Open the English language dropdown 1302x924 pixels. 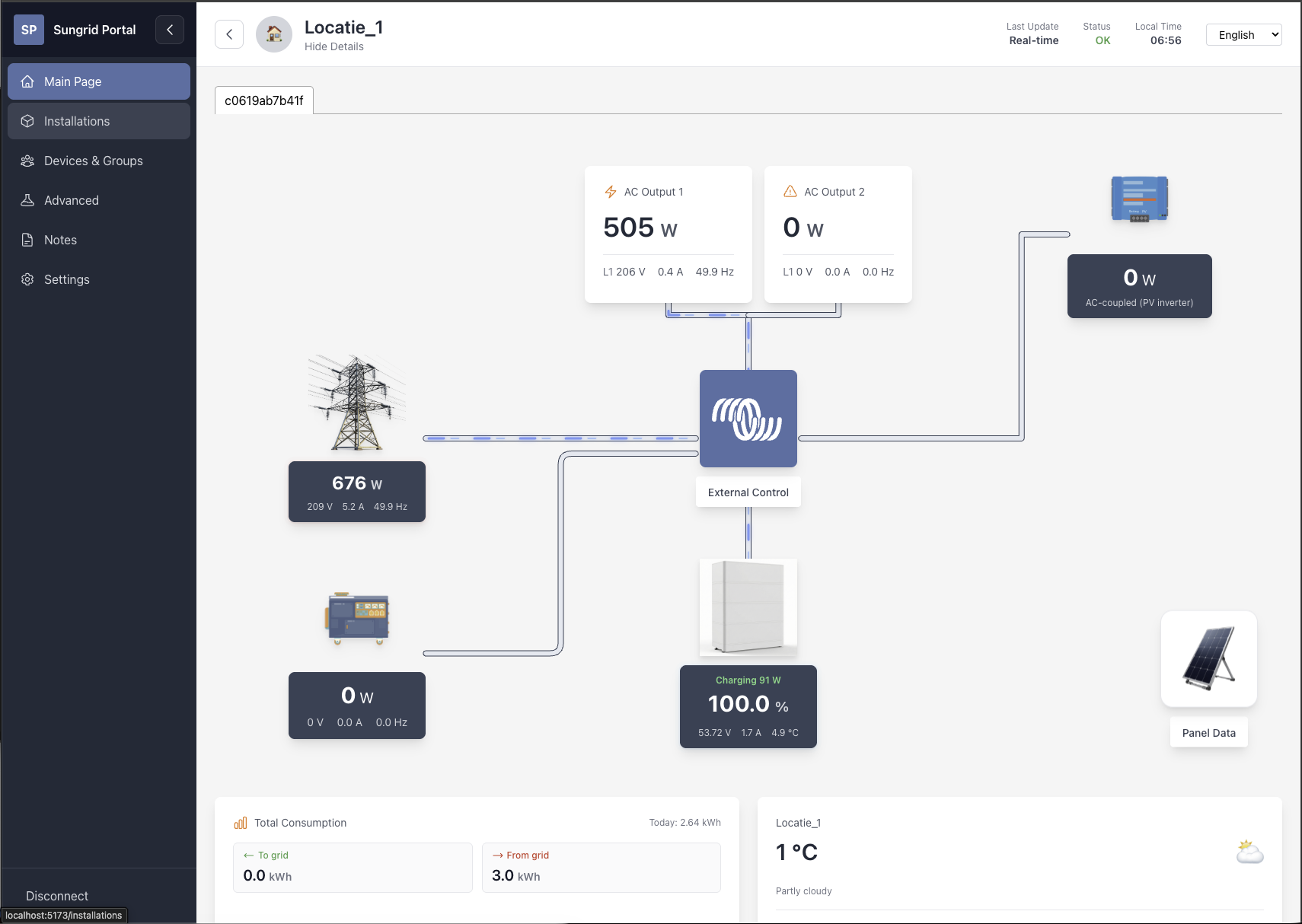(1243, 35)
